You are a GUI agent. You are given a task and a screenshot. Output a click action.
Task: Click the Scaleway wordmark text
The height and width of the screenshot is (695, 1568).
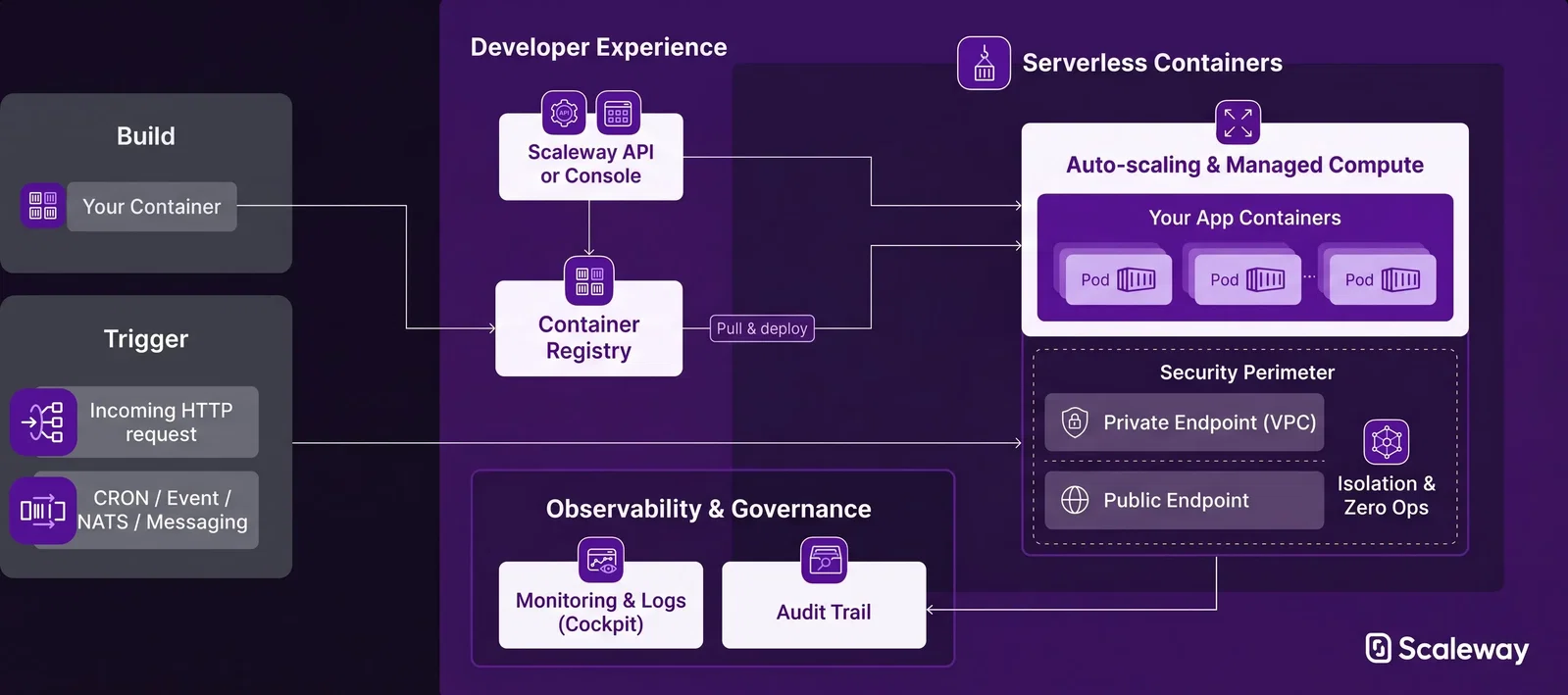[1463, 649]
